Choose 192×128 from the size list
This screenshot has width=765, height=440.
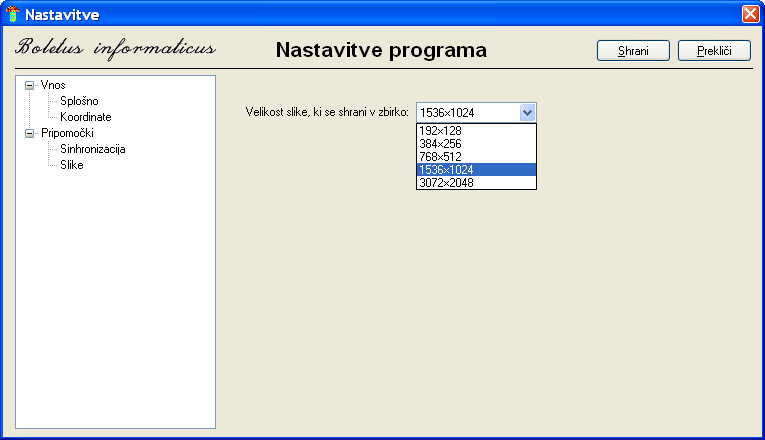pyautogui.click(x=440, y=131)
